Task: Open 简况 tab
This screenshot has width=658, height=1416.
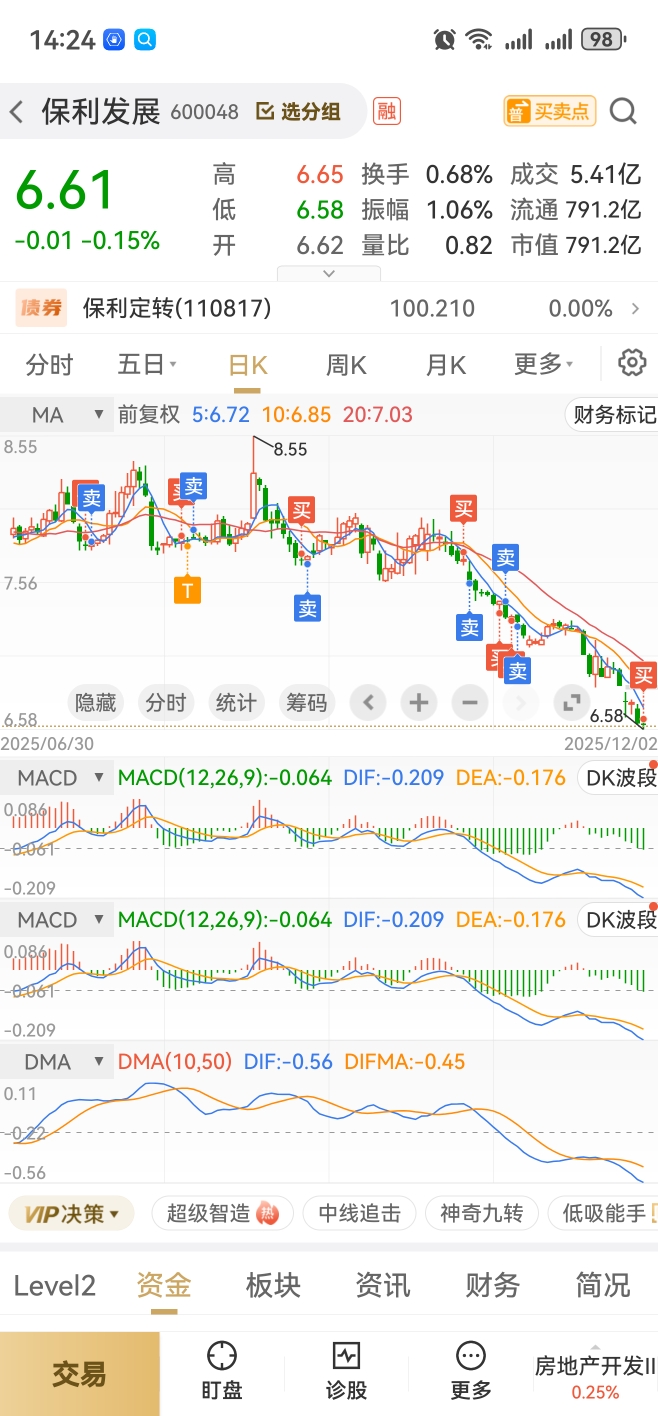Action: pos(603,1285)
